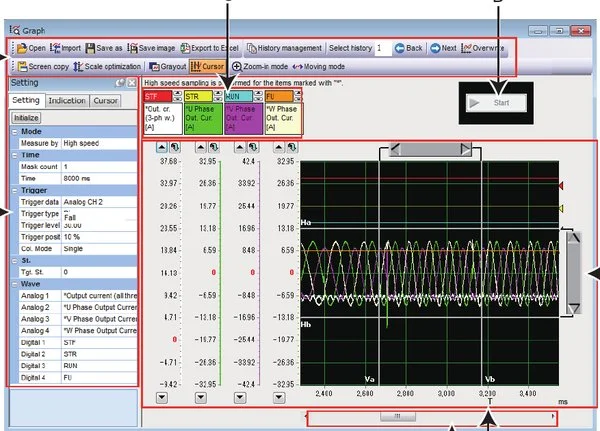Screen dimensions: 600x431
Task: Select the Digital 1 STF row
Action: [78, 343]
